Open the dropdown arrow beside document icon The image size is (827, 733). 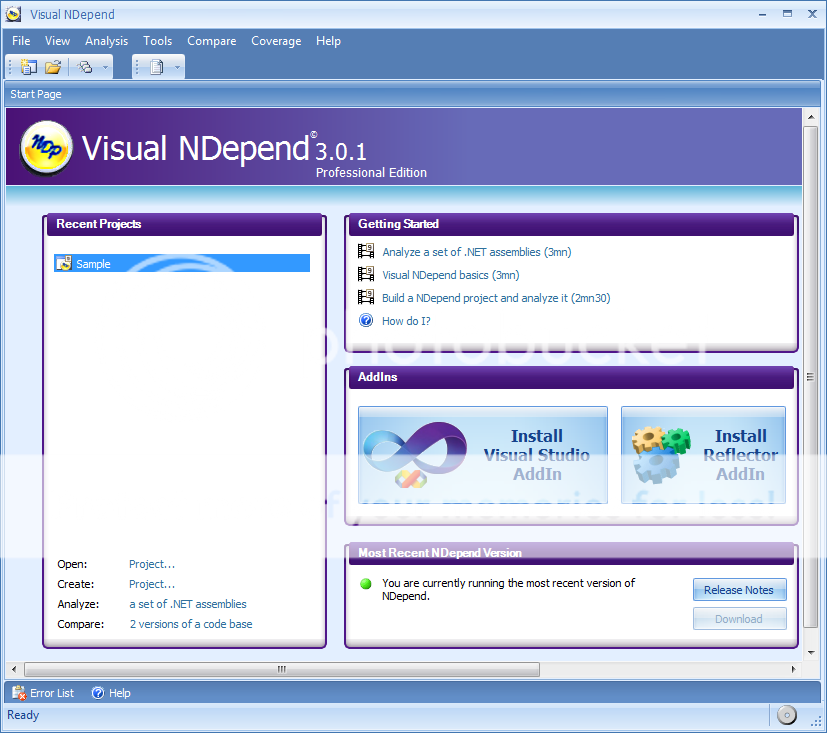tap(177, 67)
